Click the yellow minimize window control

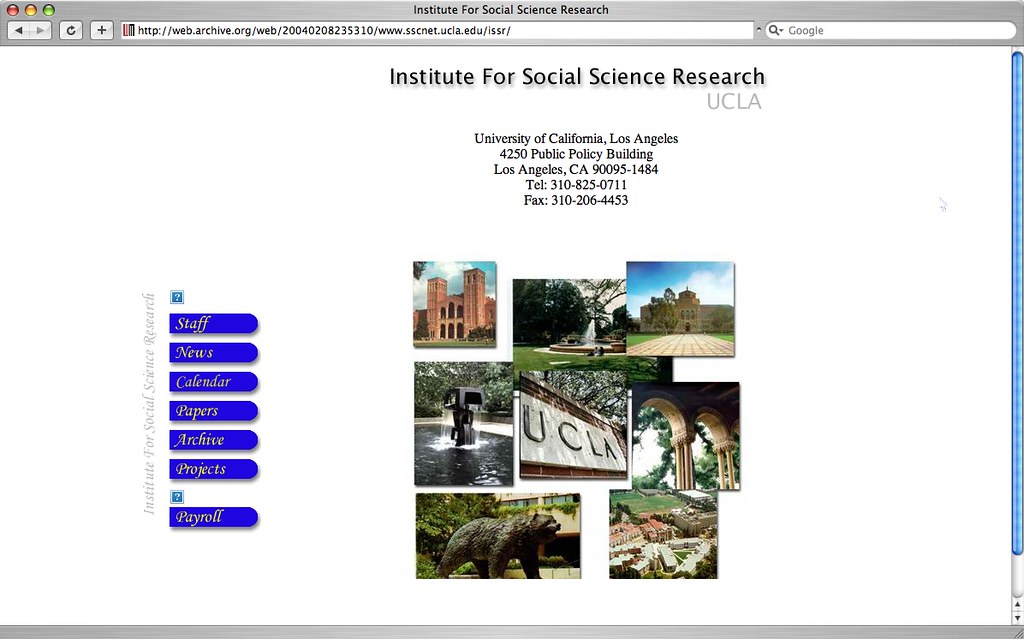pos(31,10)
